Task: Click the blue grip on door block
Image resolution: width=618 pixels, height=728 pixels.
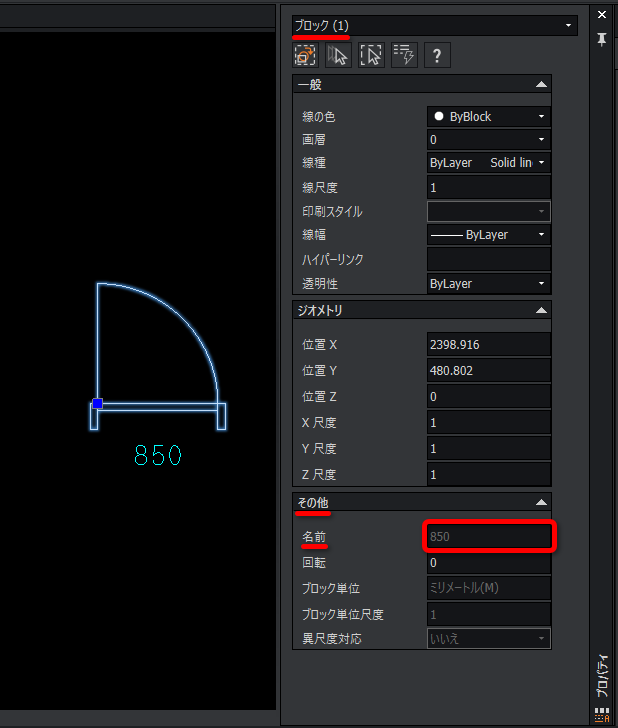Action: (x=97, y=403)
